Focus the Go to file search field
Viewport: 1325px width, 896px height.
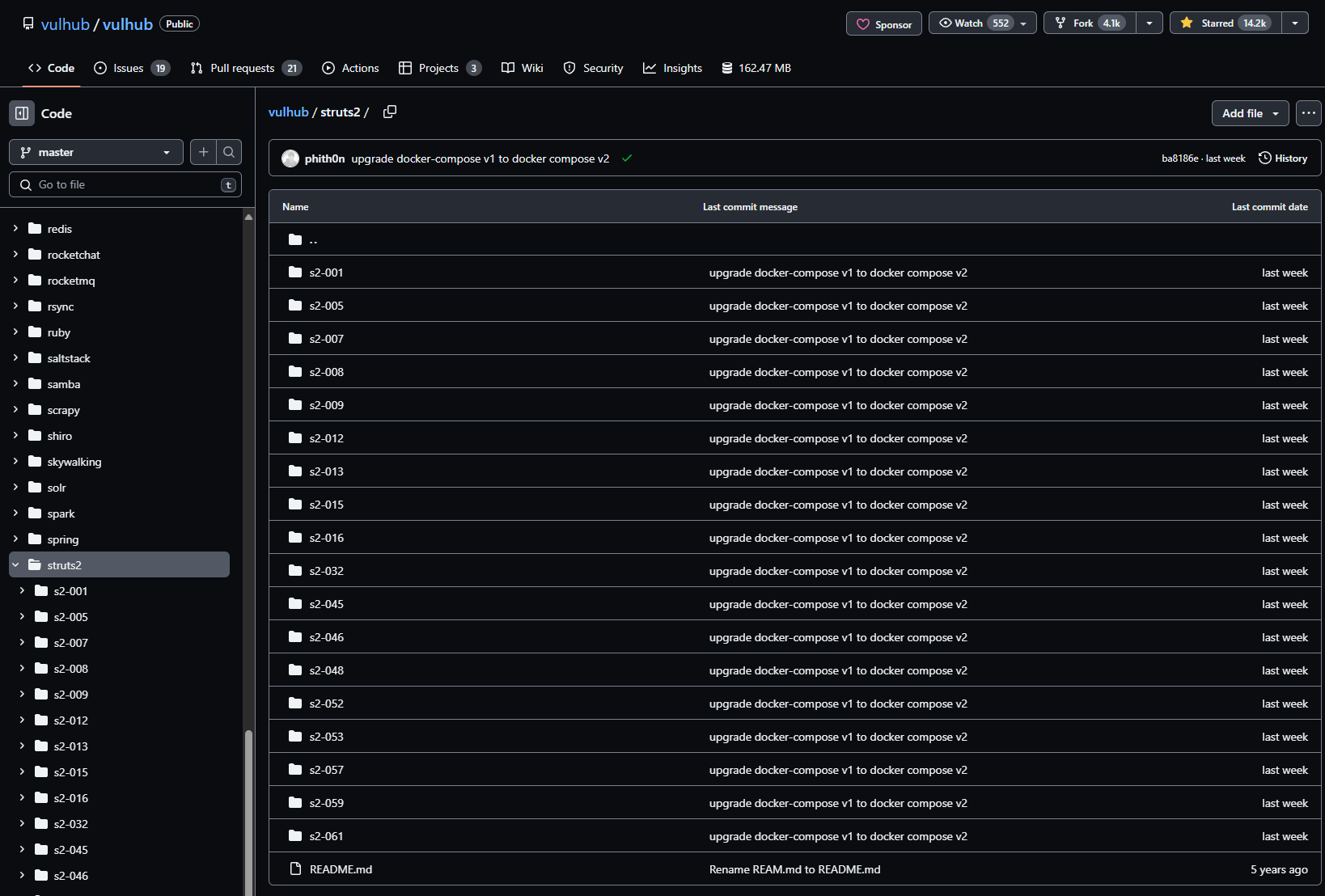(x=125, y=184)
